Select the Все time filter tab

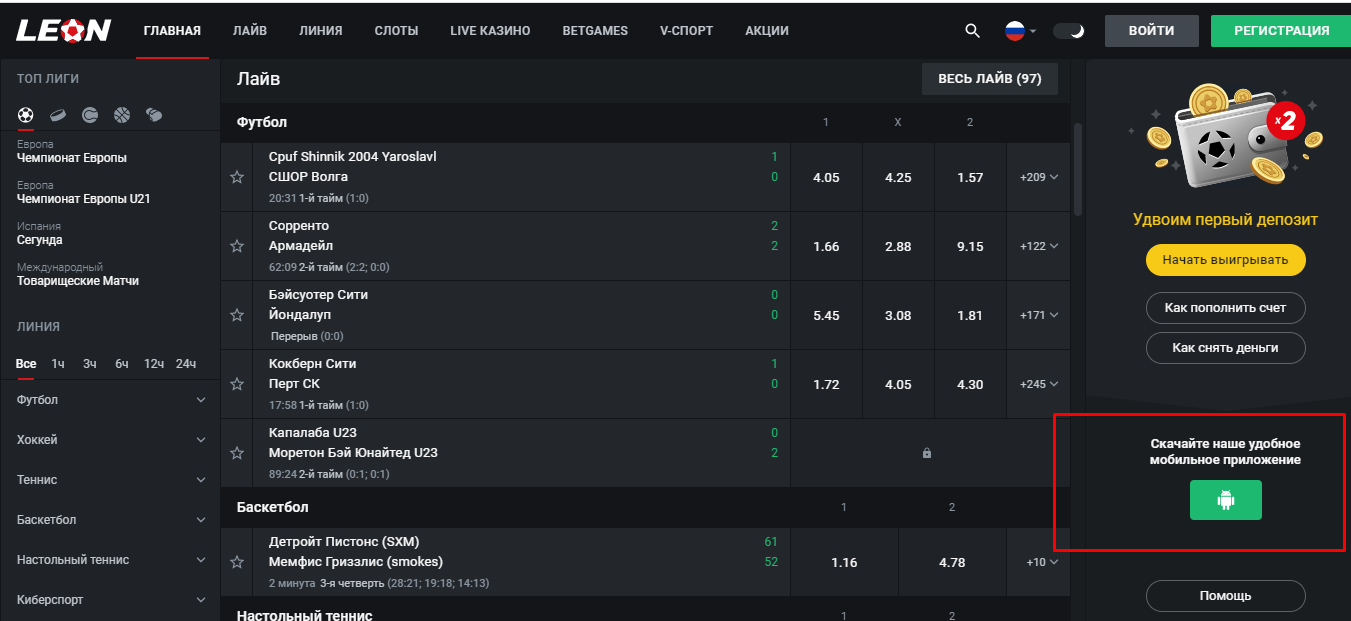(26, 364)
